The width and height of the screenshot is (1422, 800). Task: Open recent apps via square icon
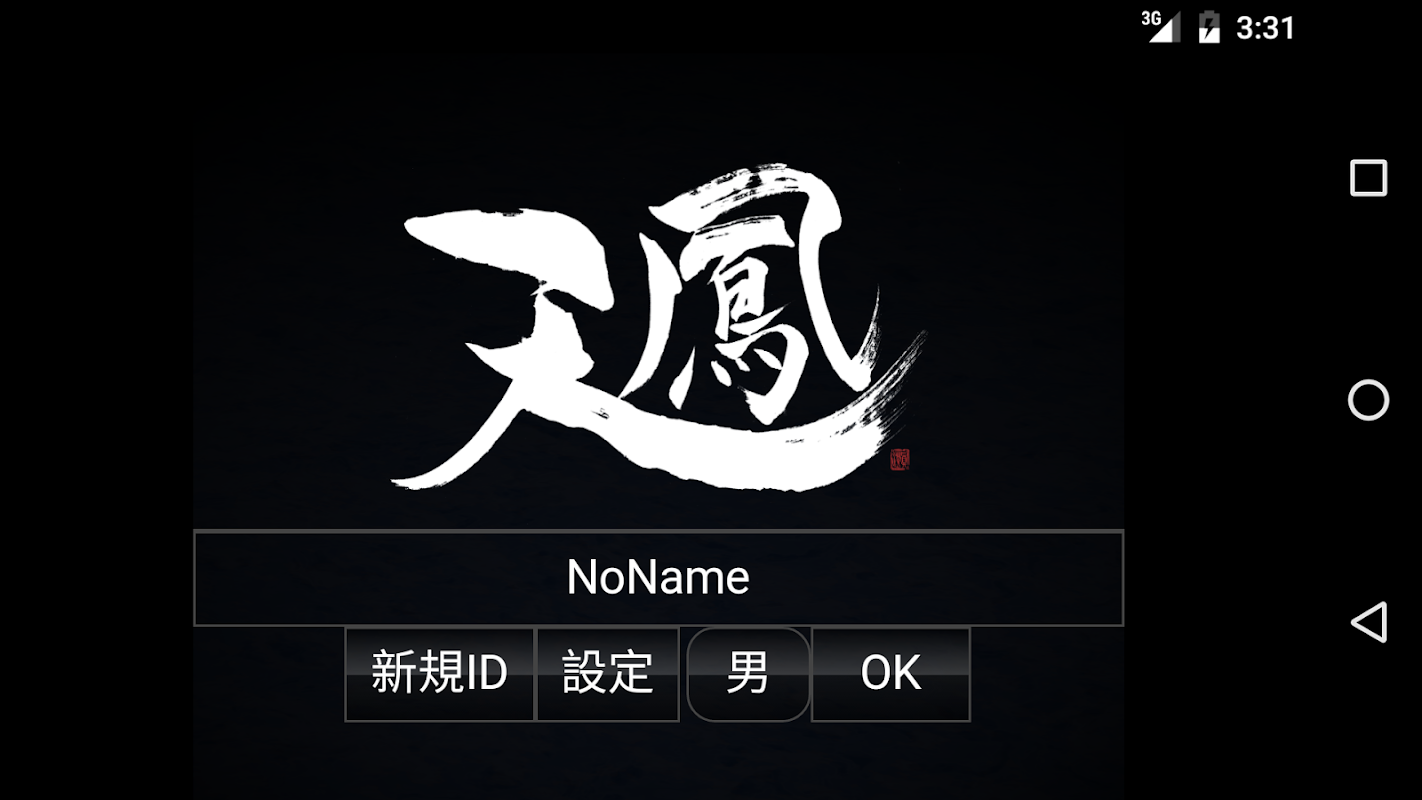pos(1368,178)
